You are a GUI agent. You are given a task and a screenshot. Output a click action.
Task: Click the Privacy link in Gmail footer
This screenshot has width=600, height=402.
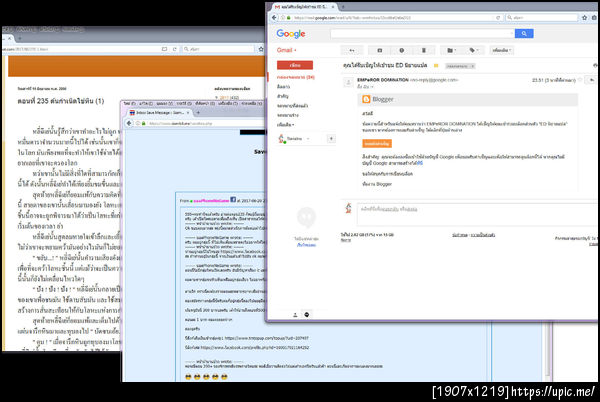point(482,235)
